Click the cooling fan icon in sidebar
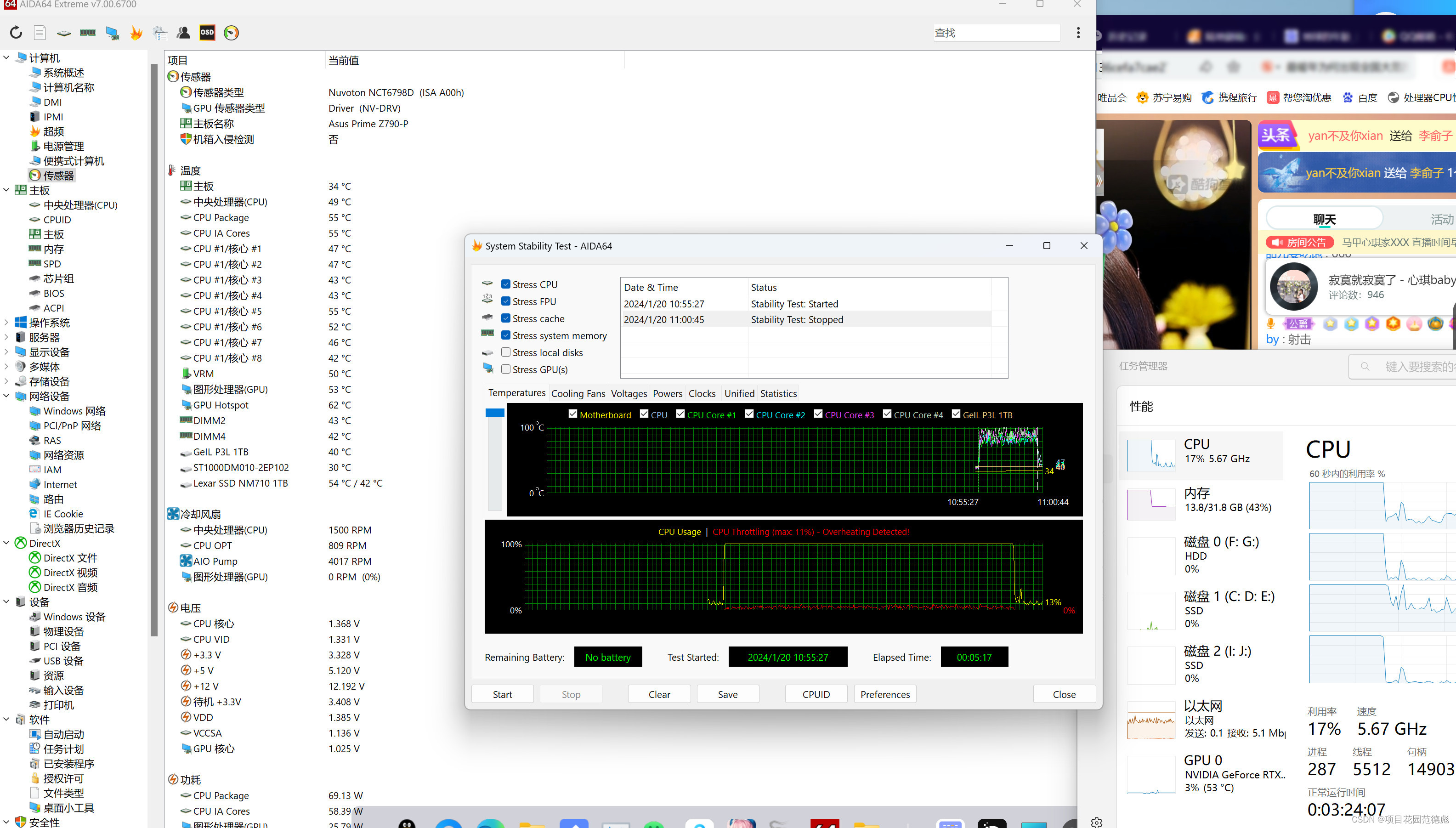 click(172, 513)
